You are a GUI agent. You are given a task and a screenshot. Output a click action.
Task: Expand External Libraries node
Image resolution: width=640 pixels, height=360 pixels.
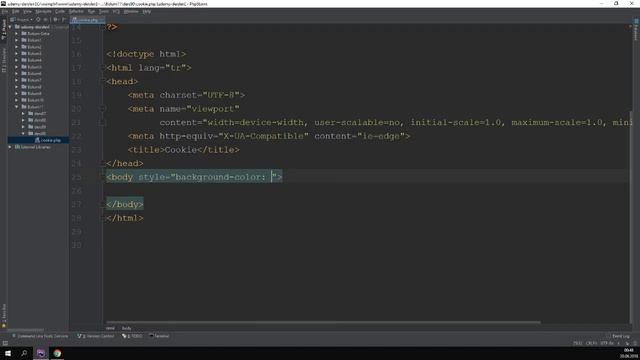(x=10, y=147)
